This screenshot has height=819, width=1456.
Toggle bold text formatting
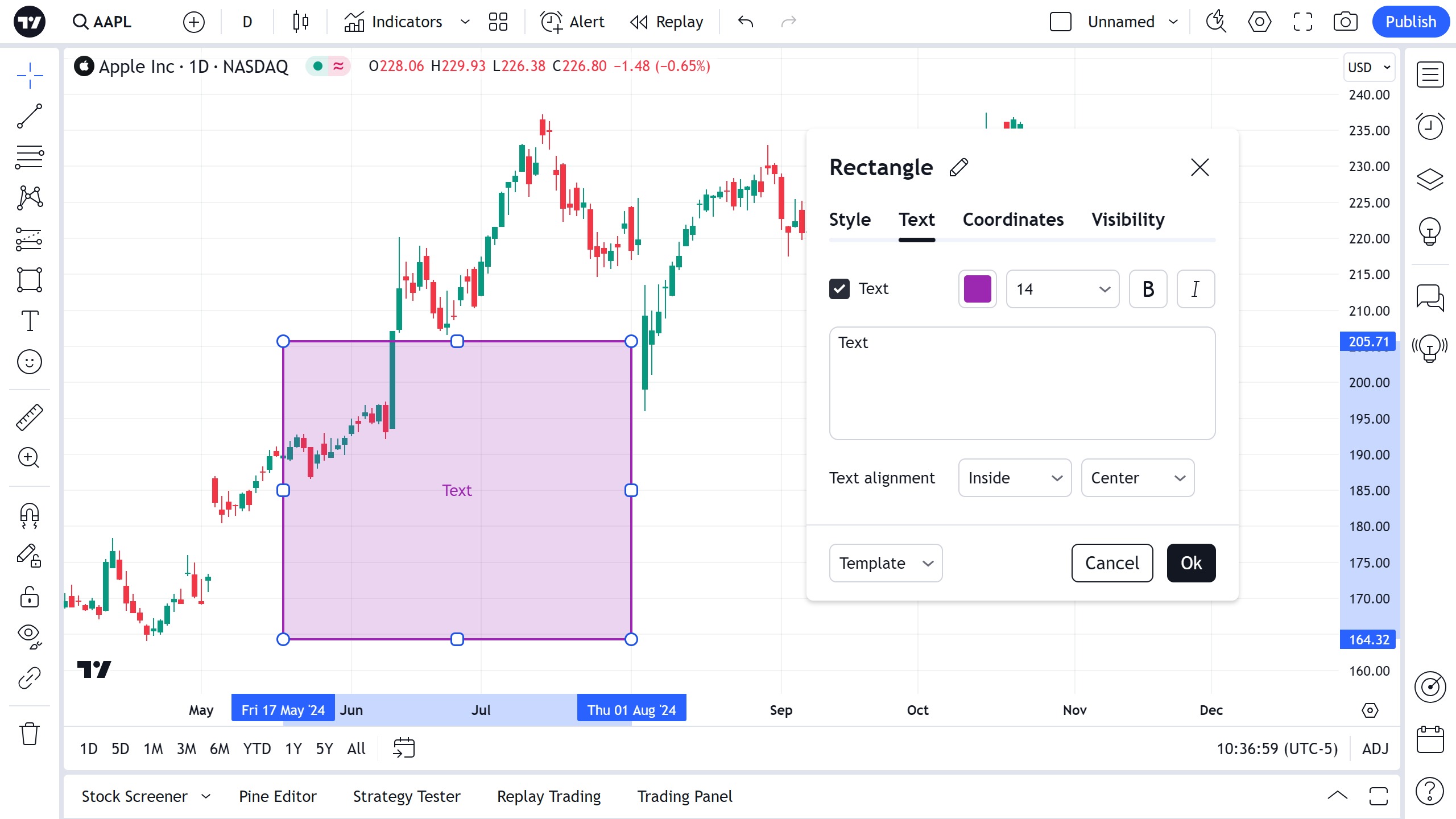1148,289
